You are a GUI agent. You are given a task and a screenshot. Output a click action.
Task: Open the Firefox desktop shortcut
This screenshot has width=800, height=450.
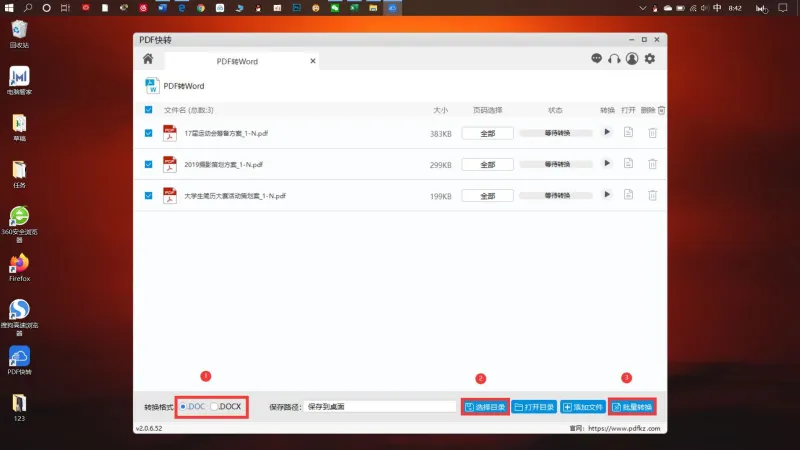point(19,268)
